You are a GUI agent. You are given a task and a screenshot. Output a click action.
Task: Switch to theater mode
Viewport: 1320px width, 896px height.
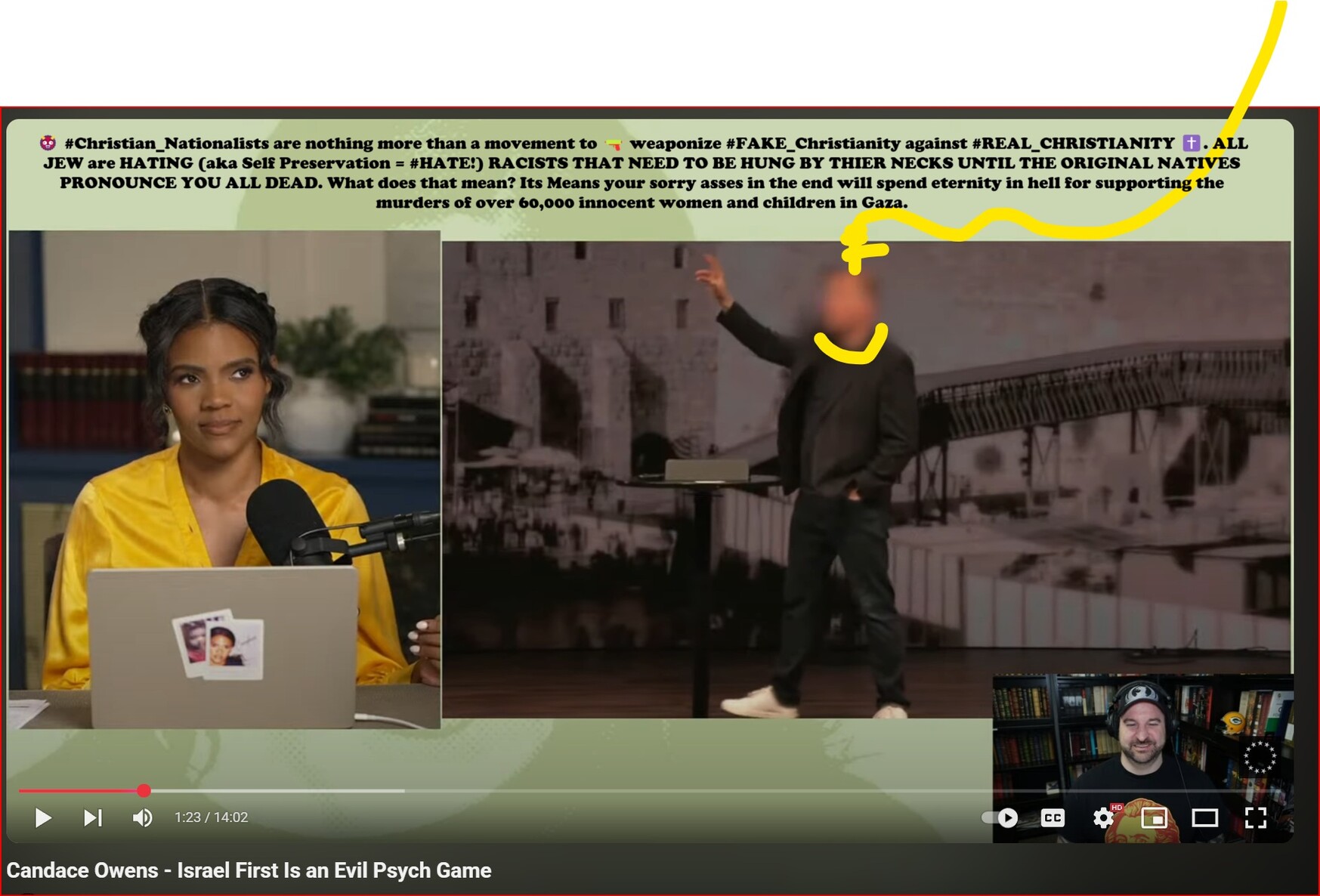[x=1204, y=817]
